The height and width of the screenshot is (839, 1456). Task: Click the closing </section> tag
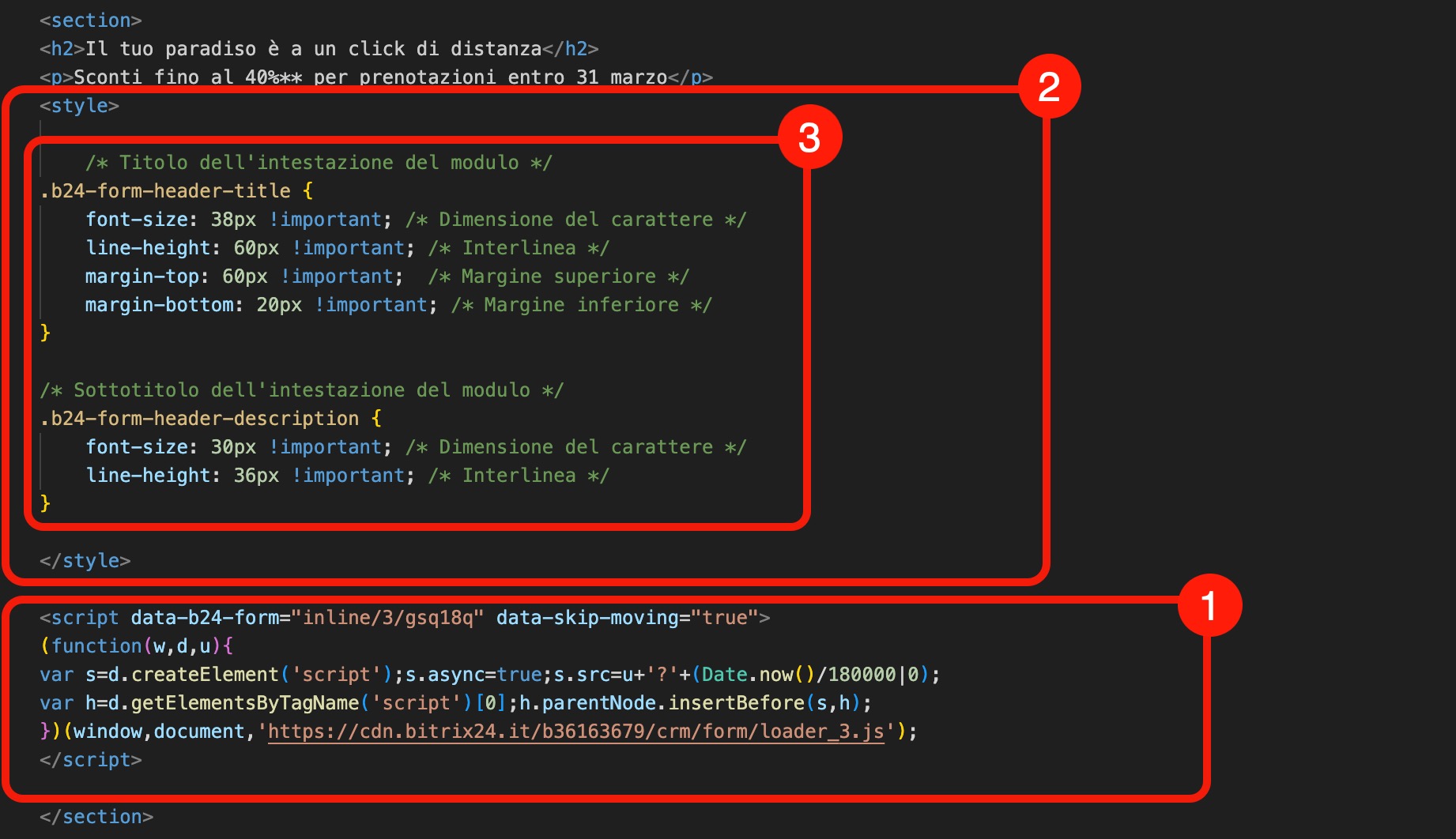pyautogui.click(x=96, y=817)
